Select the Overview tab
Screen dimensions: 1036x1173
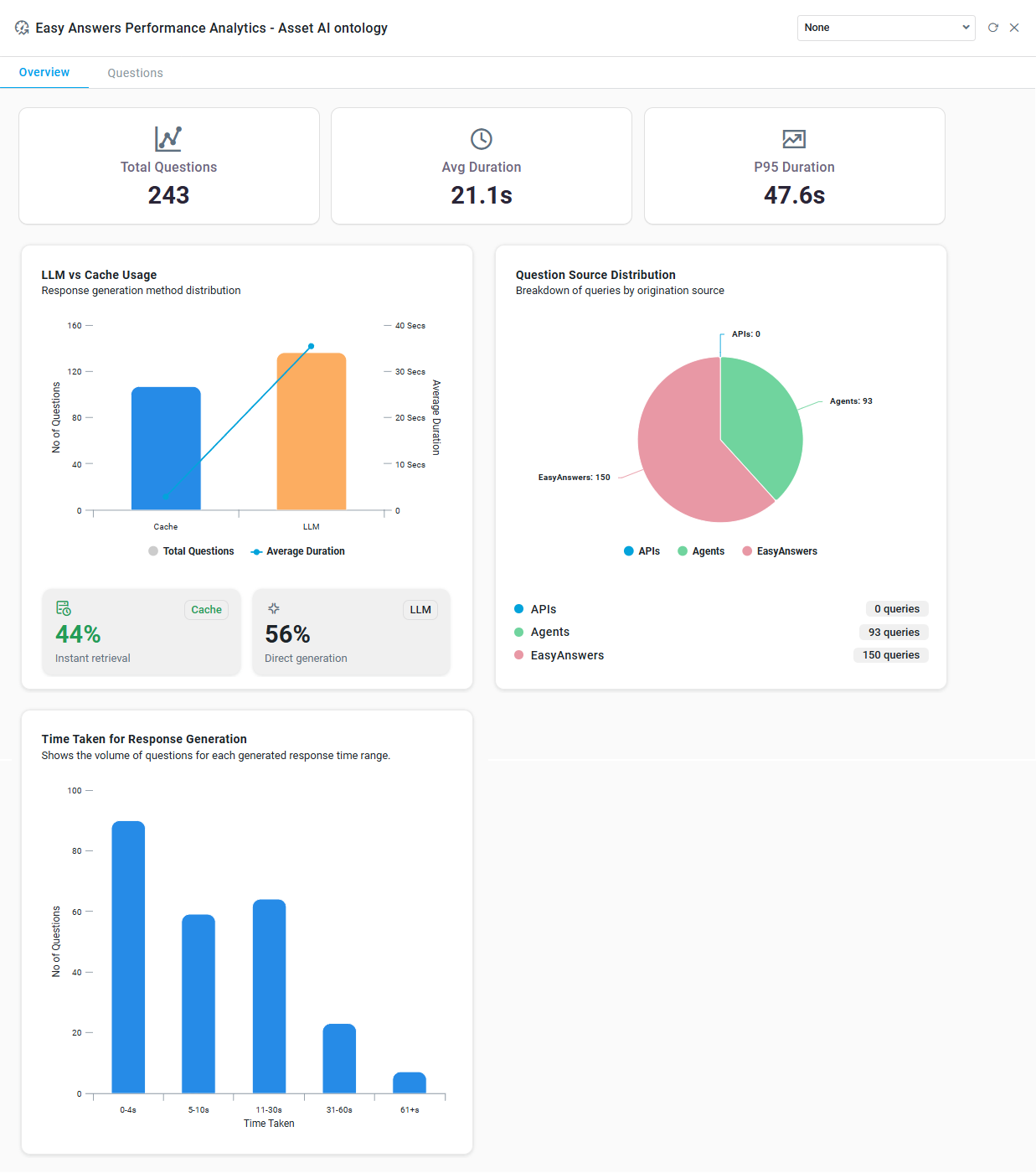[x=44, y=73]
